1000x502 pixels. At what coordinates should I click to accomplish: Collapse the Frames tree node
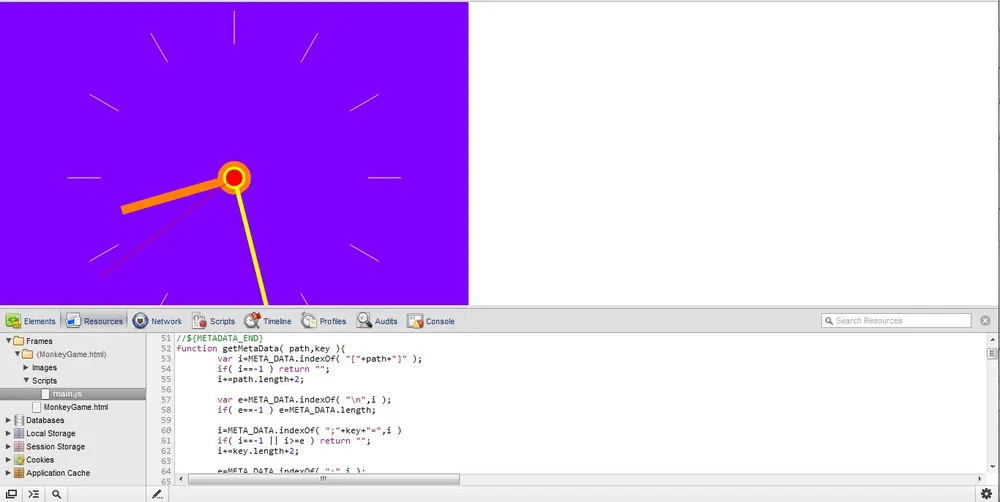tap(8, 341)
